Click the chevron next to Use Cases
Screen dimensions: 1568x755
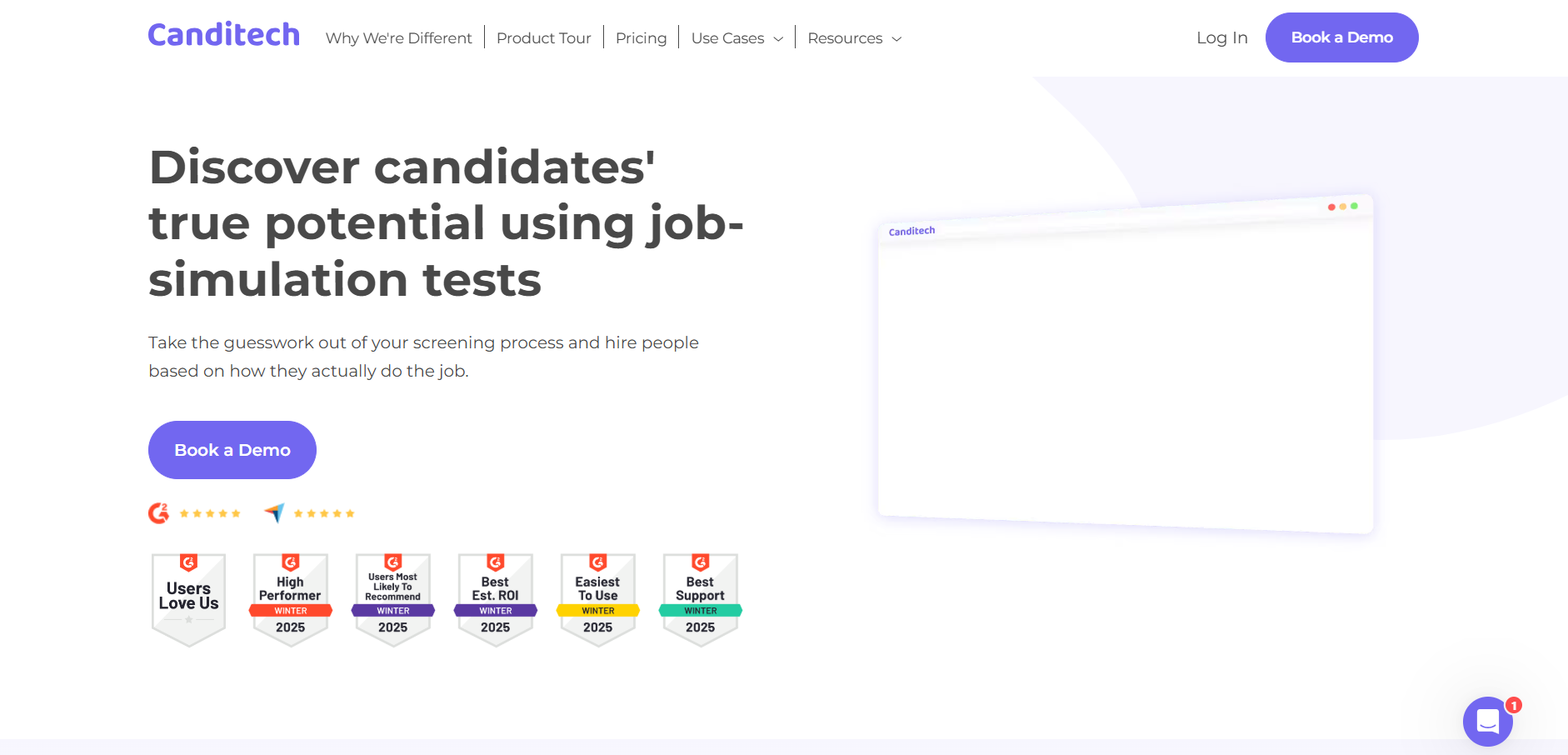pos(778,39)
